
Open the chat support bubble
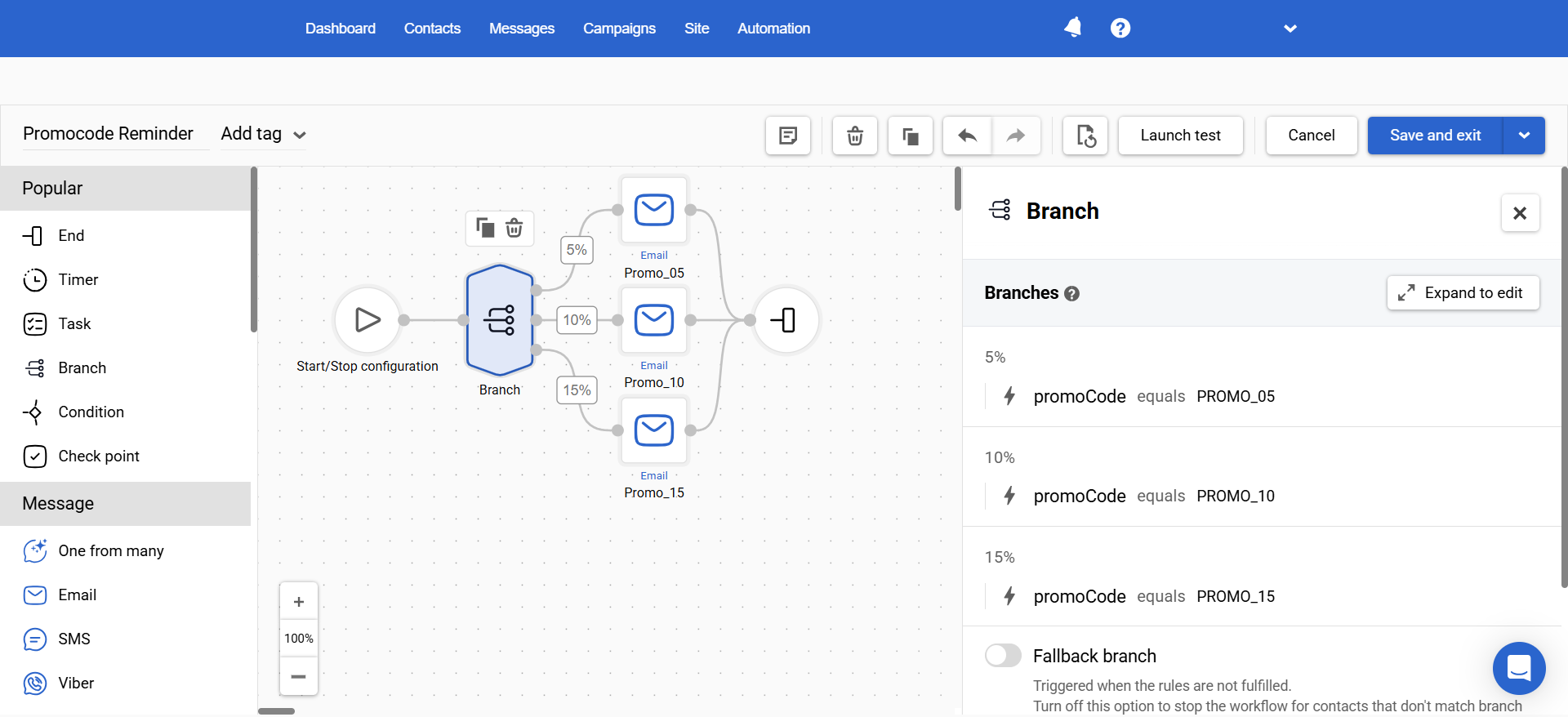[1519, 668]
